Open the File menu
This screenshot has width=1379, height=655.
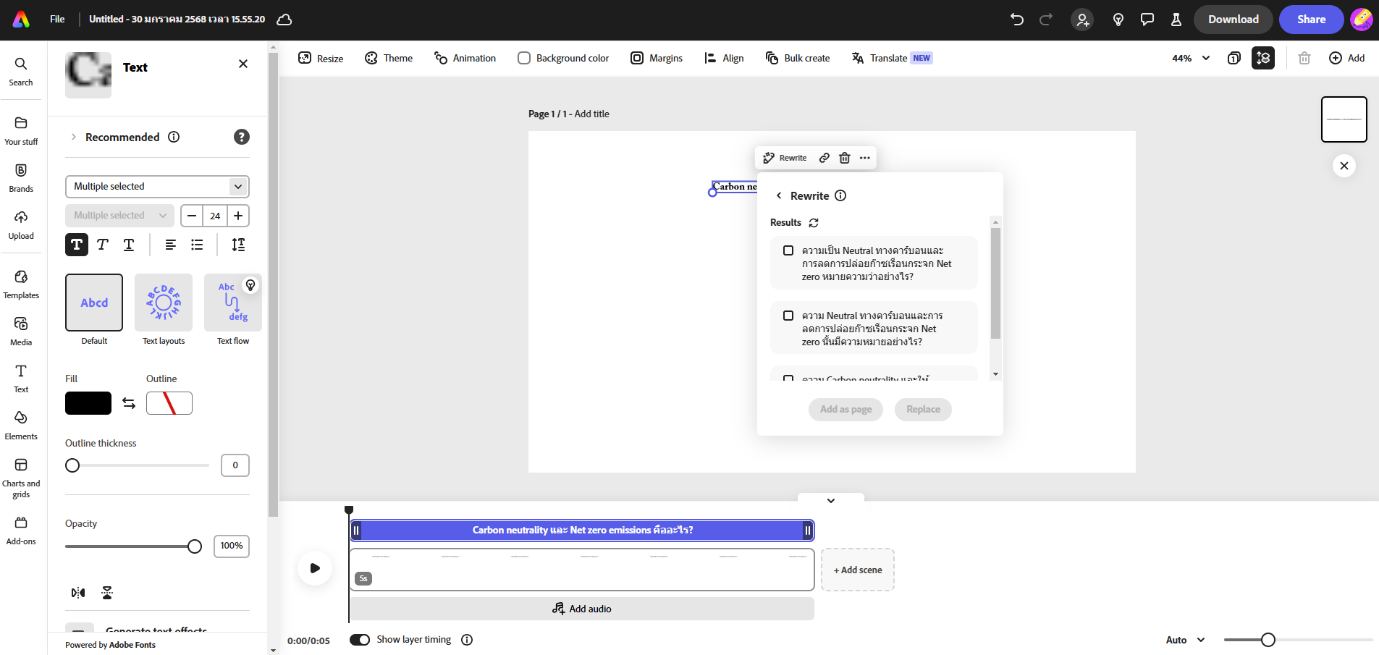click(57, 19)
